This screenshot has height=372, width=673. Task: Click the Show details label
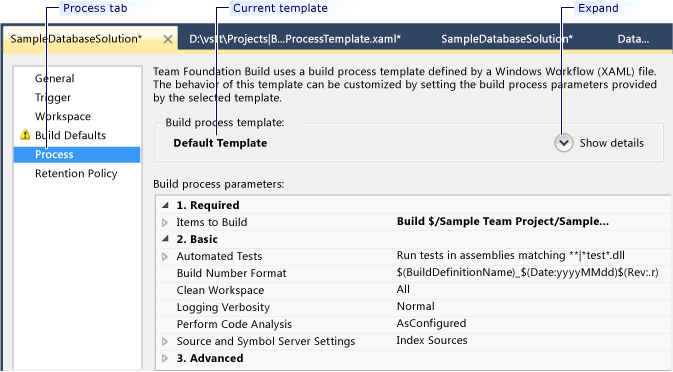coord(611,143)
